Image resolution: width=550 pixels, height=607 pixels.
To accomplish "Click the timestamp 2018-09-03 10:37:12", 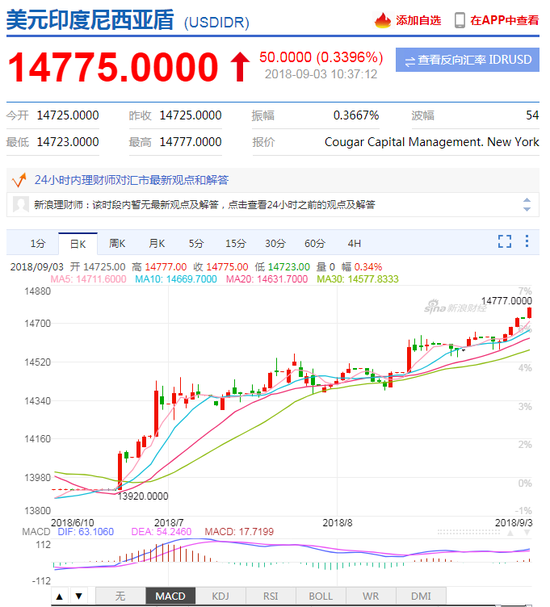I will point(321,74).
